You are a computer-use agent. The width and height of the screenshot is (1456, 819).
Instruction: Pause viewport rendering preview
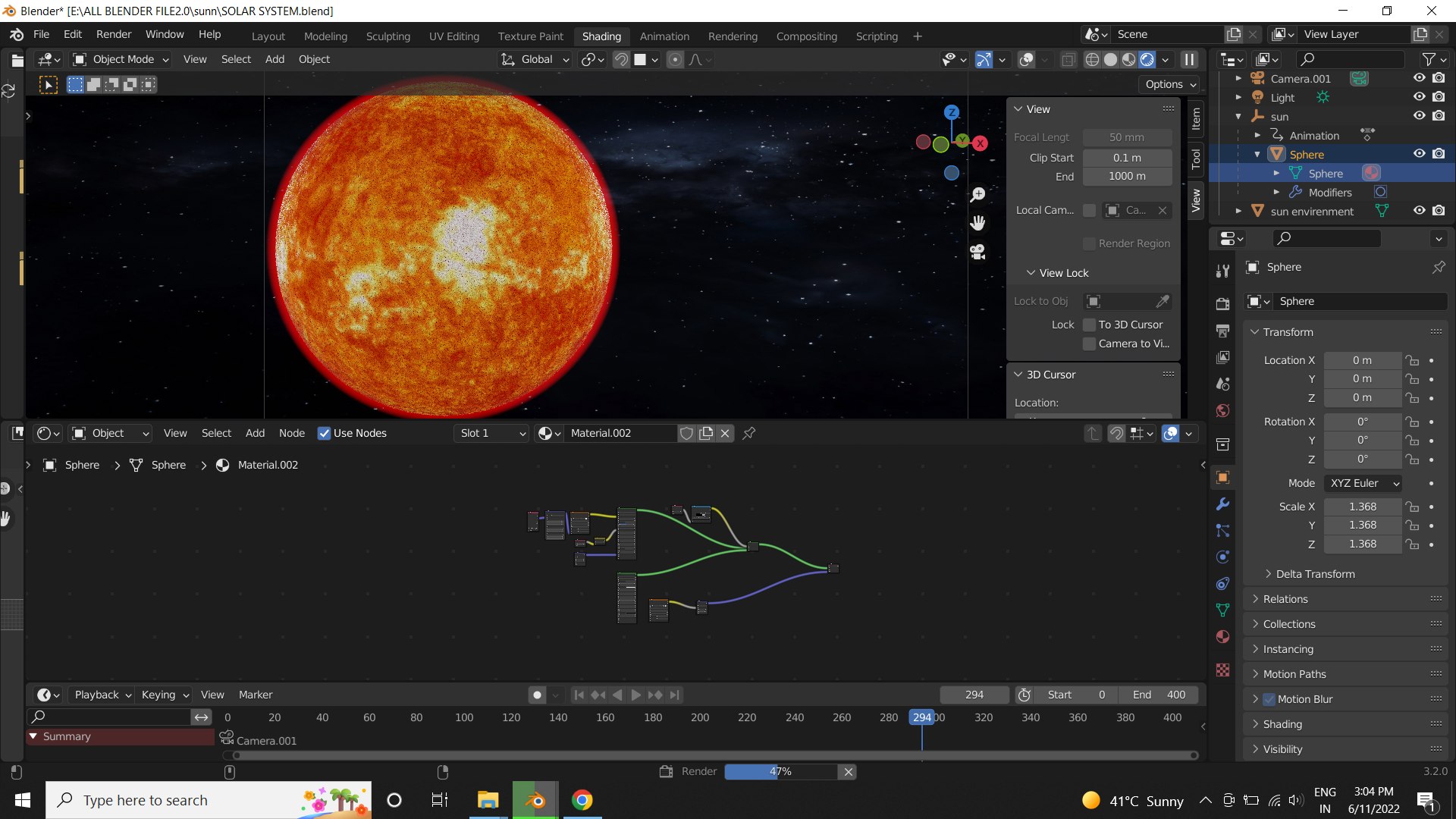tap(1189, 59)
